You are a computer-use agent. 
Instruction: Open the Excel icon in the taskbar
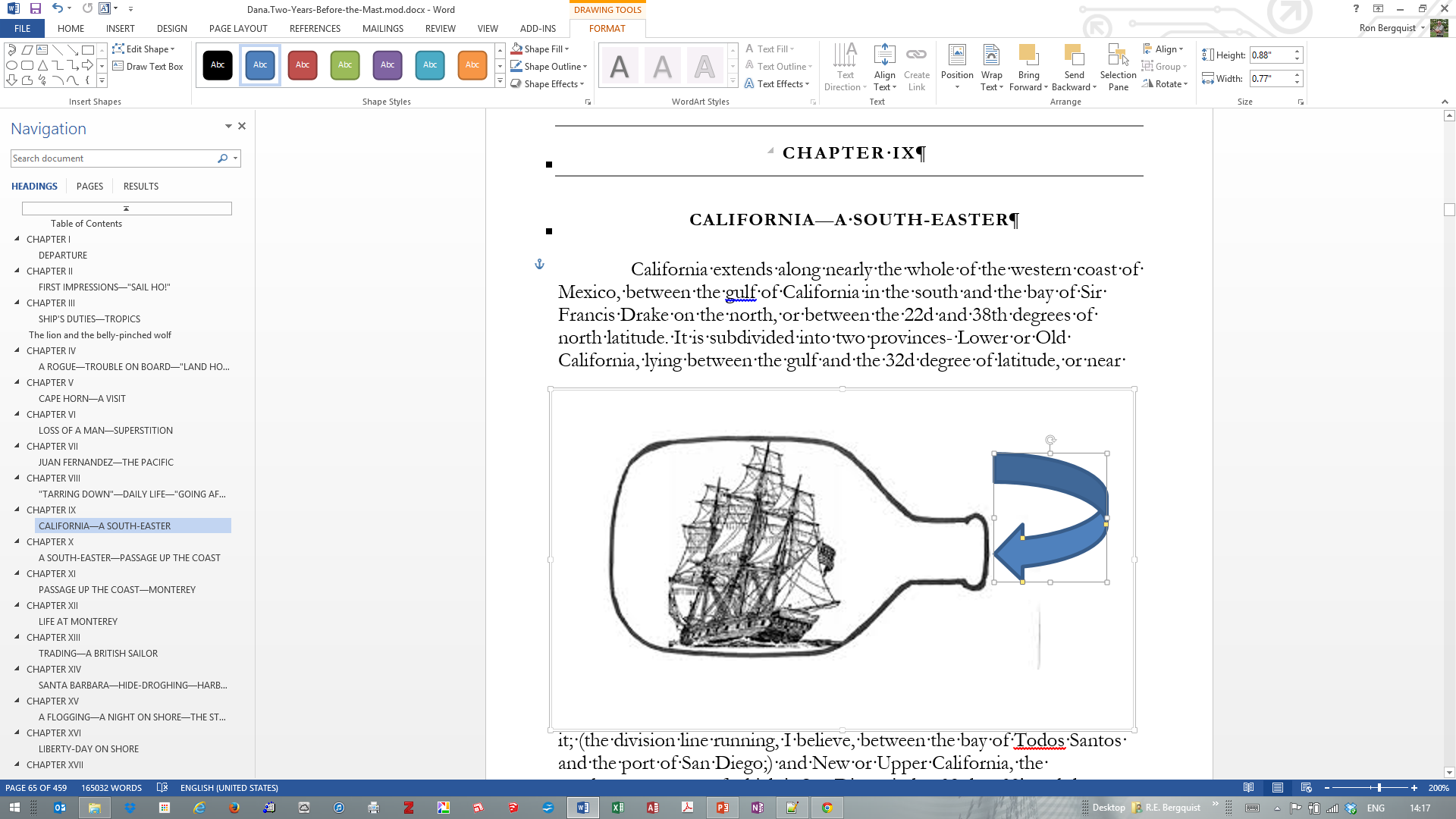pos(618,808)
